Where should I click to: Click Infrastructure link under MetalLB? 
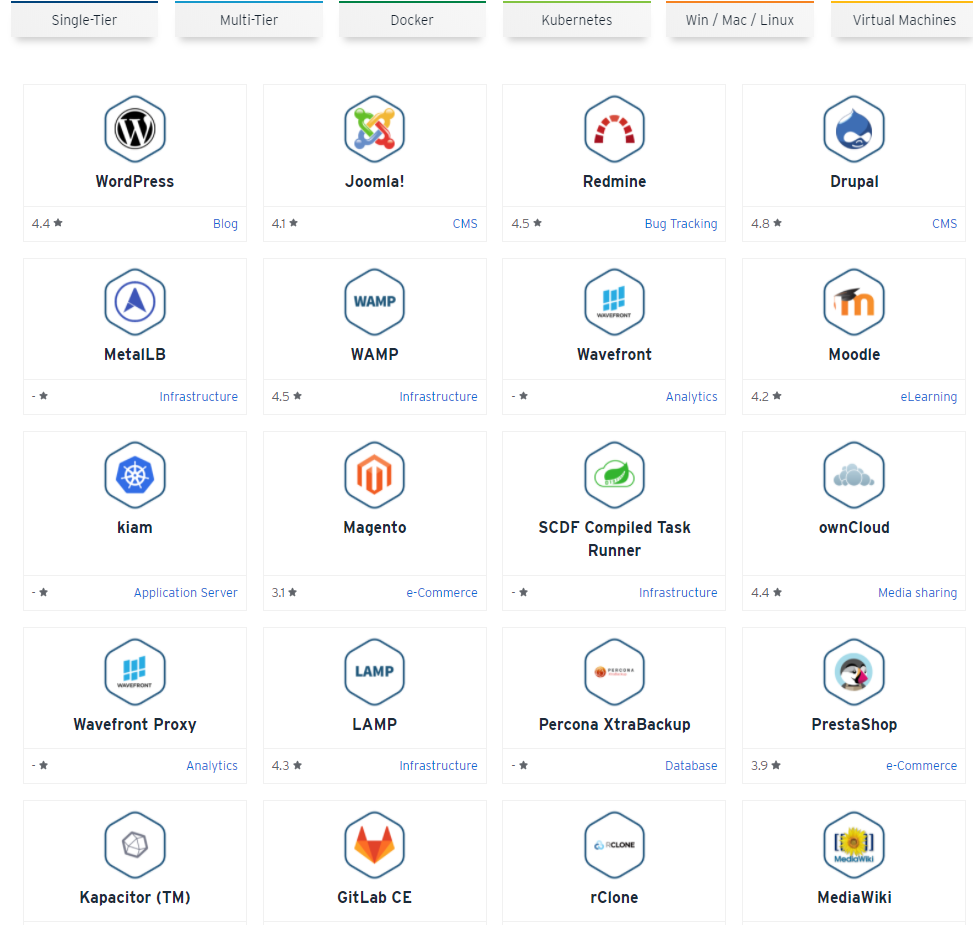point(199,396)
